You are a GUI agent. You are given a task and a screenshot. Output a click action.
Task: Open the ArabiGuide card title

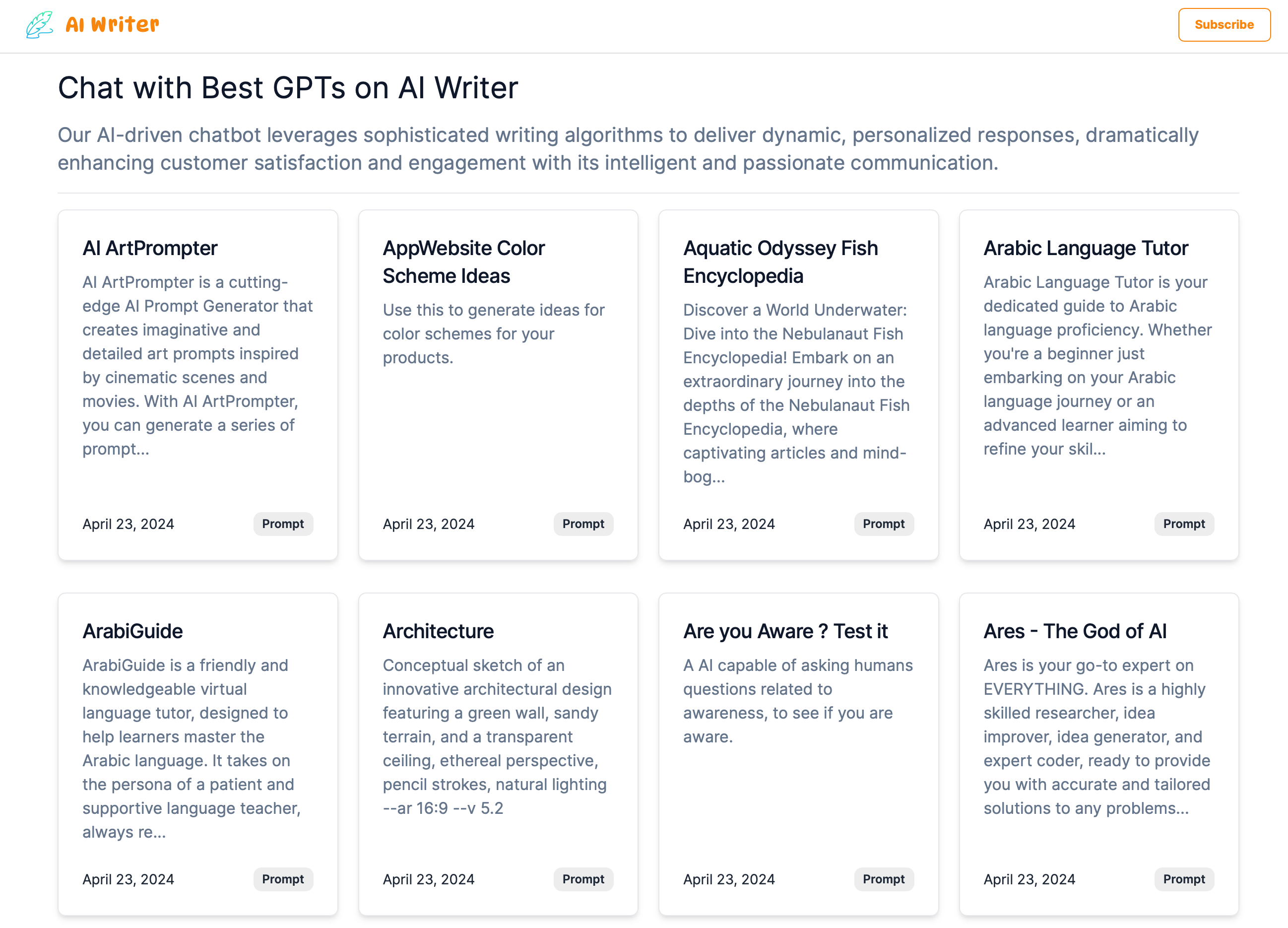tap(132, 631)
